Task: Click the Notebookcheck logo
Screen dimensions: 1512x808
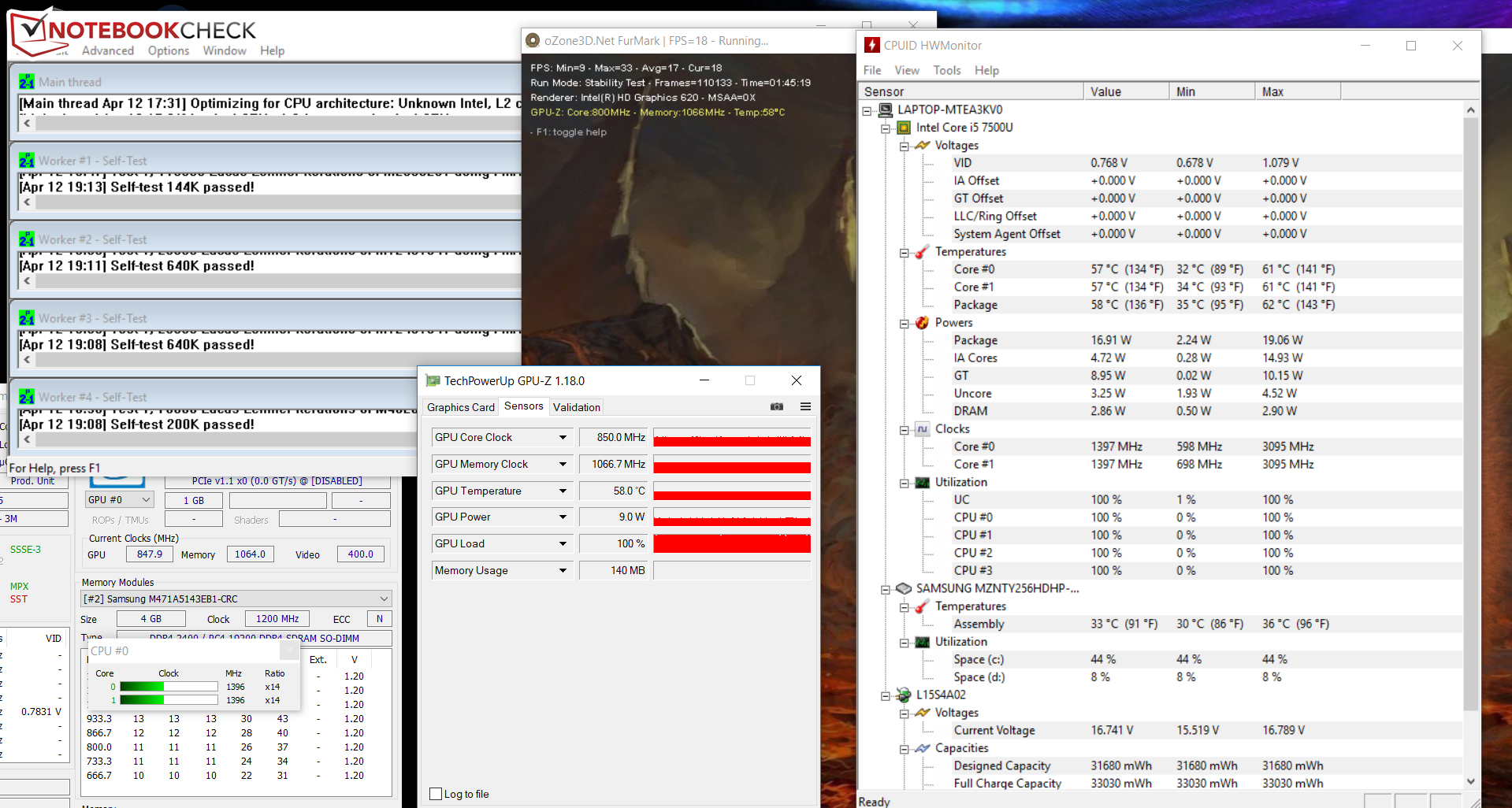Action: pyautogui.click(x=134, y=32)
